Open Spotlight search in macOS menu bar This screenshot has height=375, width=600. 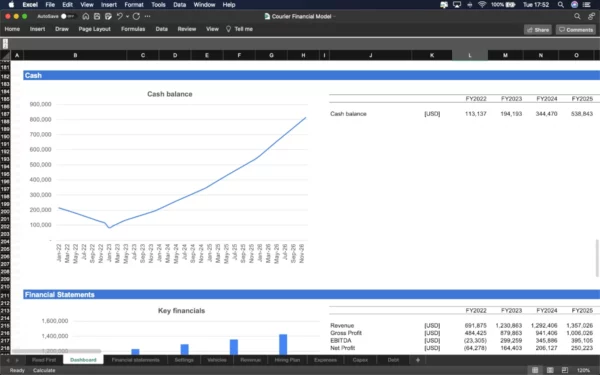click(x=561, y=5)
